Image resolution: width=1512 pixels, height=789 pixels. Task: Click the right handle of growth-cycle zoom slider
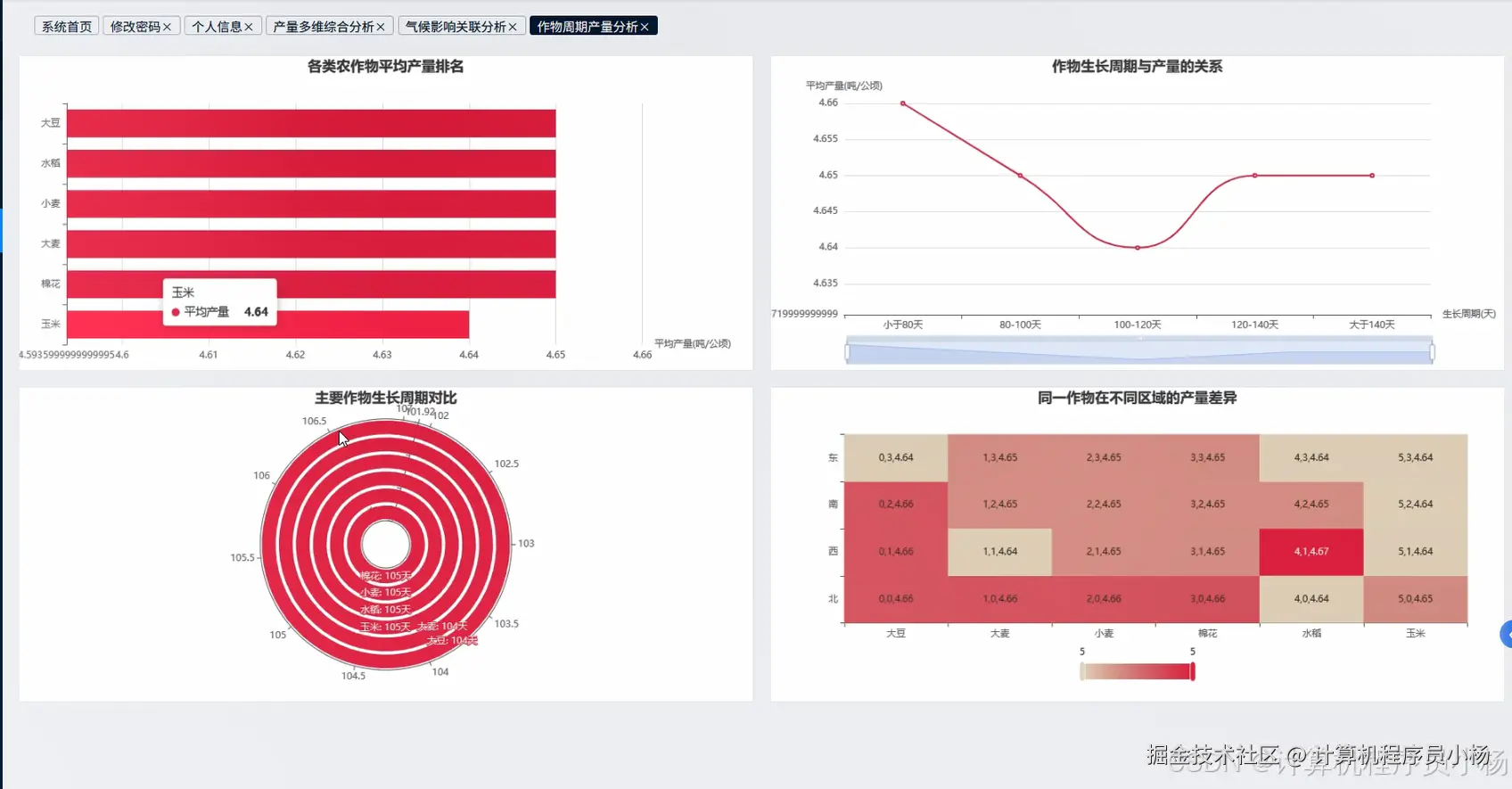coord(1432,352)
